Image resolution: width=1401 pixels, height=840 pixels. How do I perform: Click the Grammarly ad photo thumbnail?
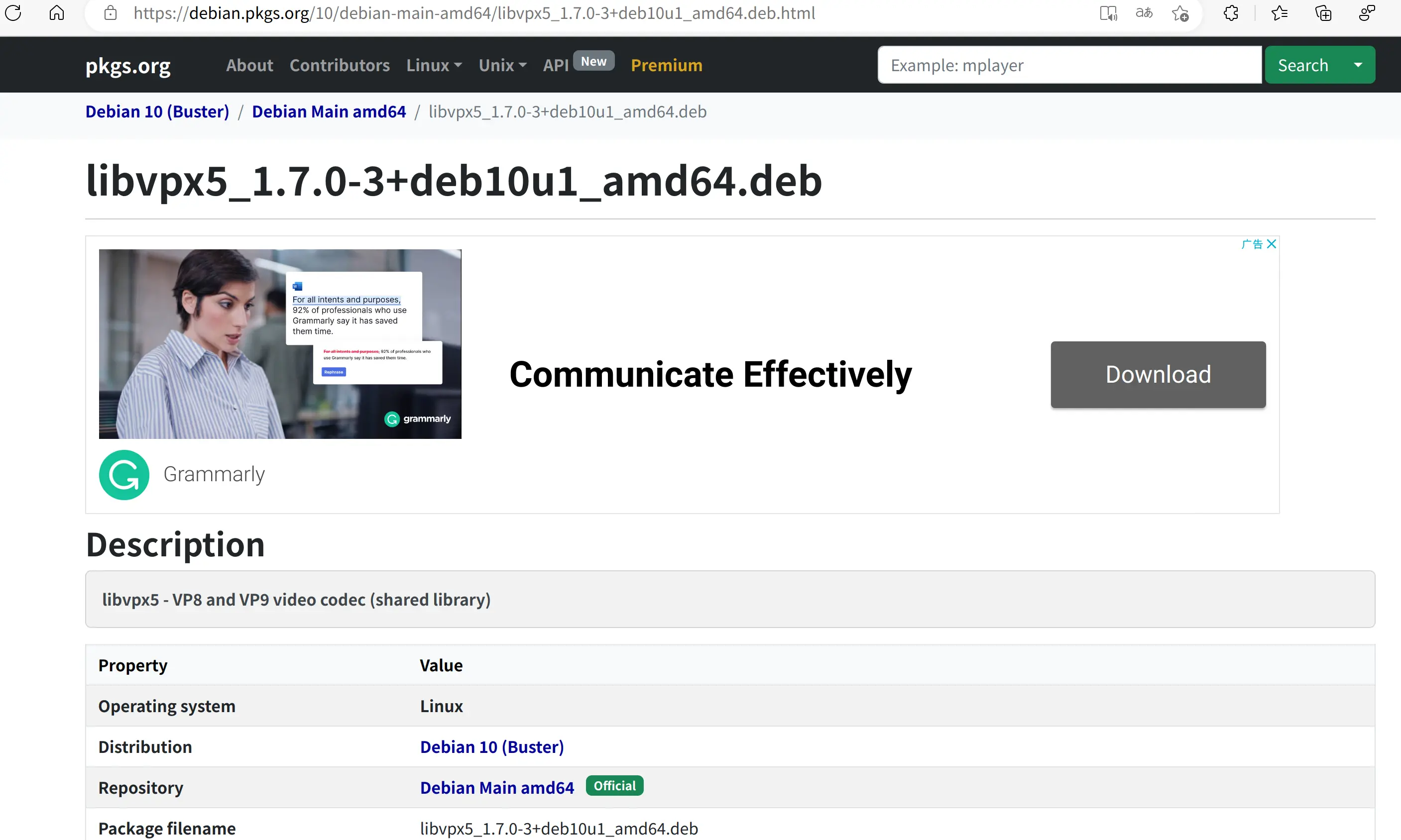280,343
